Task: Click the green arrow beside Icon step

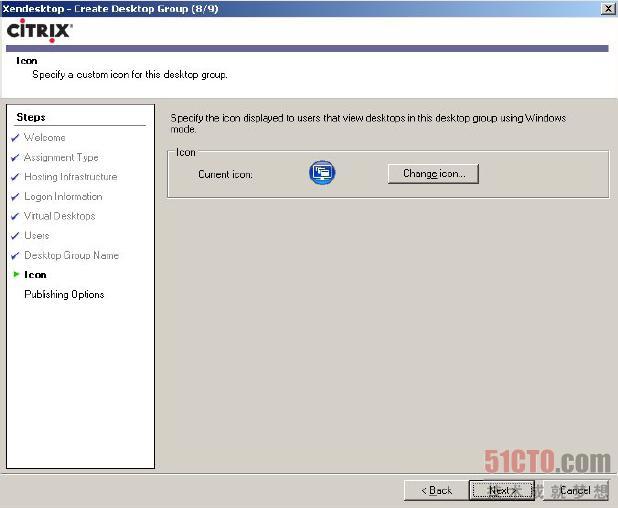Action: (16, 274)
